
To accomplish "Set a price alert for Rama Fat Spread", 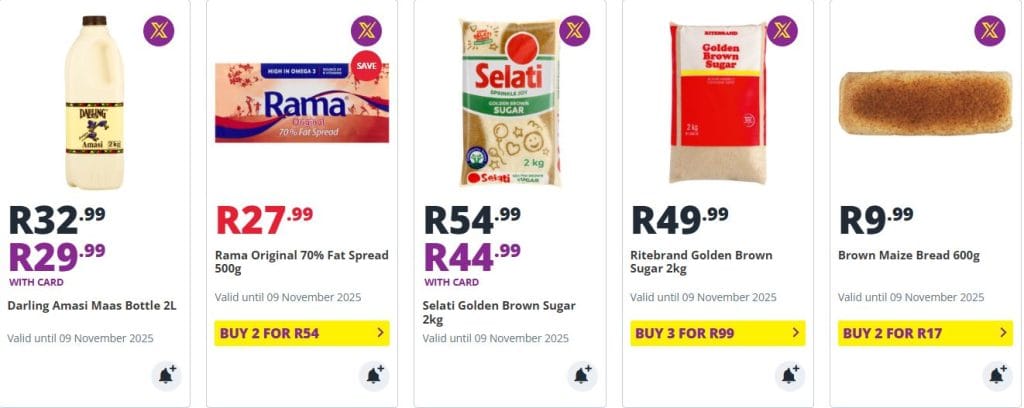I will pyautogui.click(x=374, y=376).
